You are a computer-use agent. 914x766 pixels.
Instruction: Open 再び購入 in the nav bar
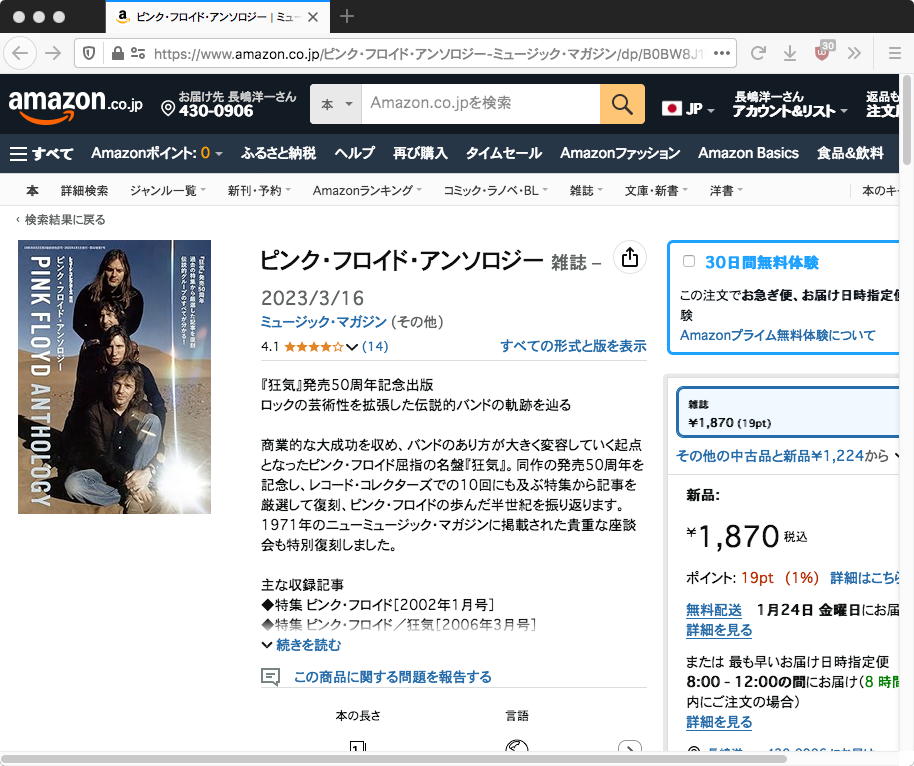point(420,153)
